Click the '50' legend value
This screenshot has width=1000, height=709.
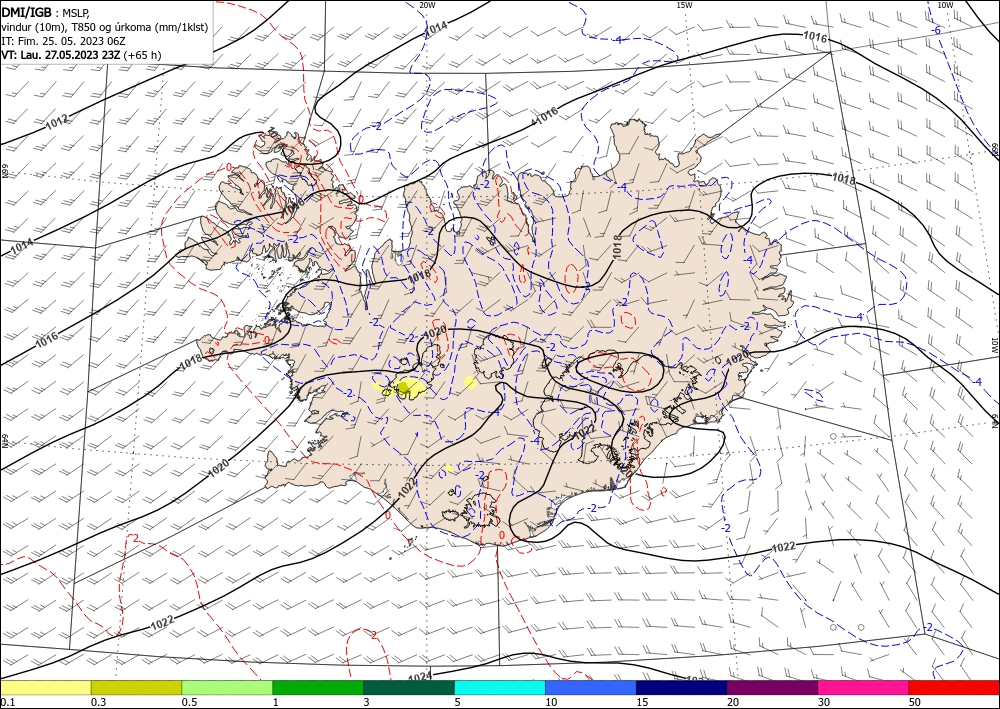915,702
